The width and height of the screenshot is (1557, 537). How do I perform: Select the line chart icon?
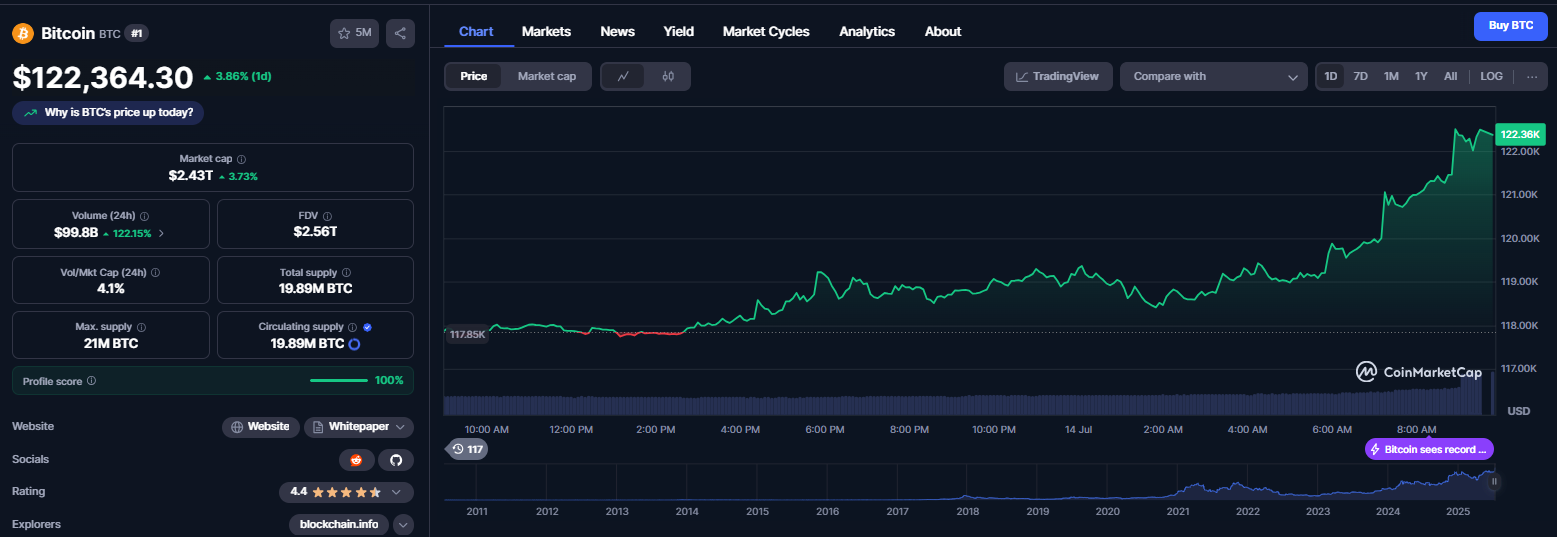(624, 76)
